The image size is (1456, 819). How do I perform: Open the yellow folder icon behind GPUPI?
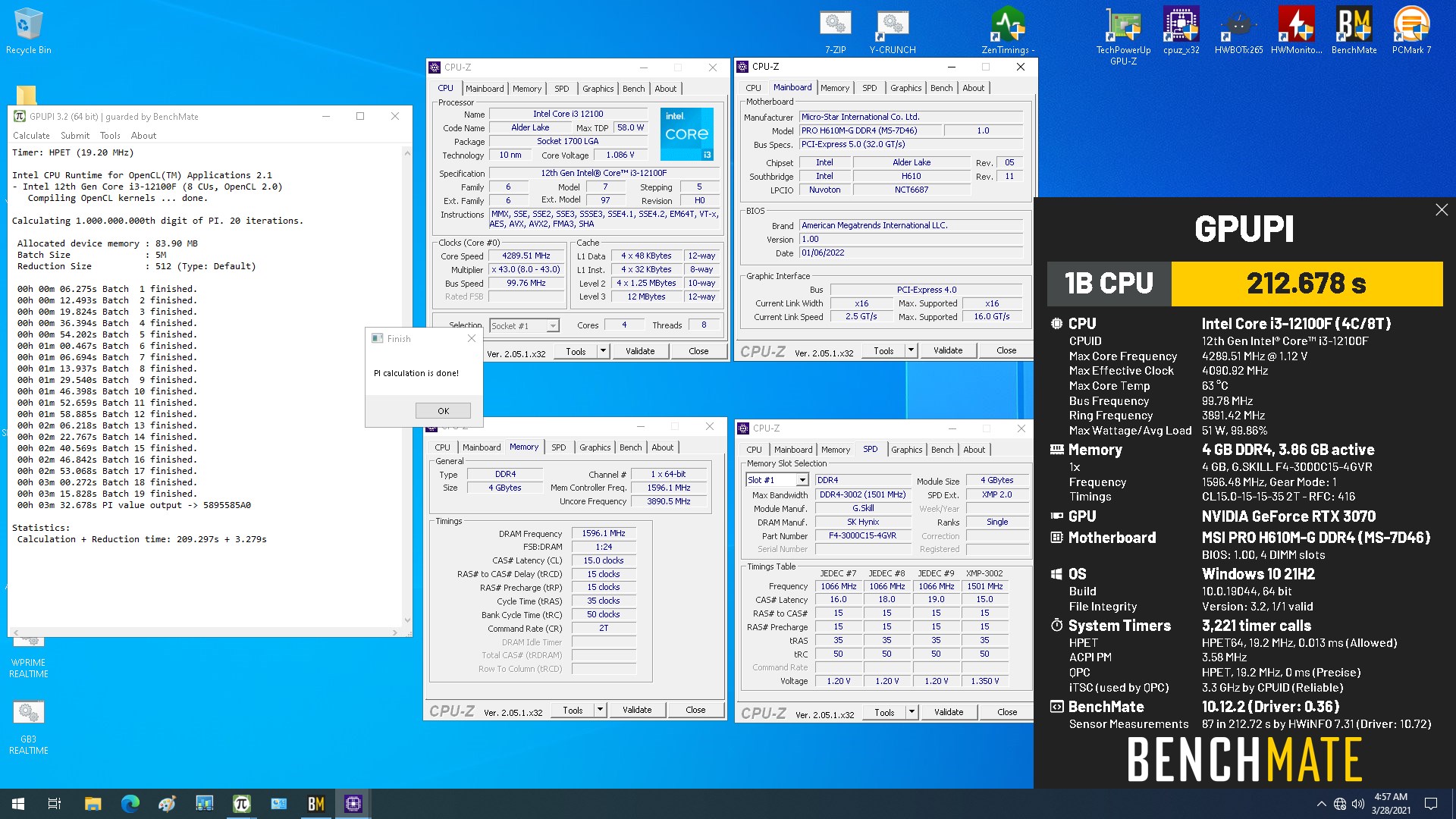coord(26,95)
